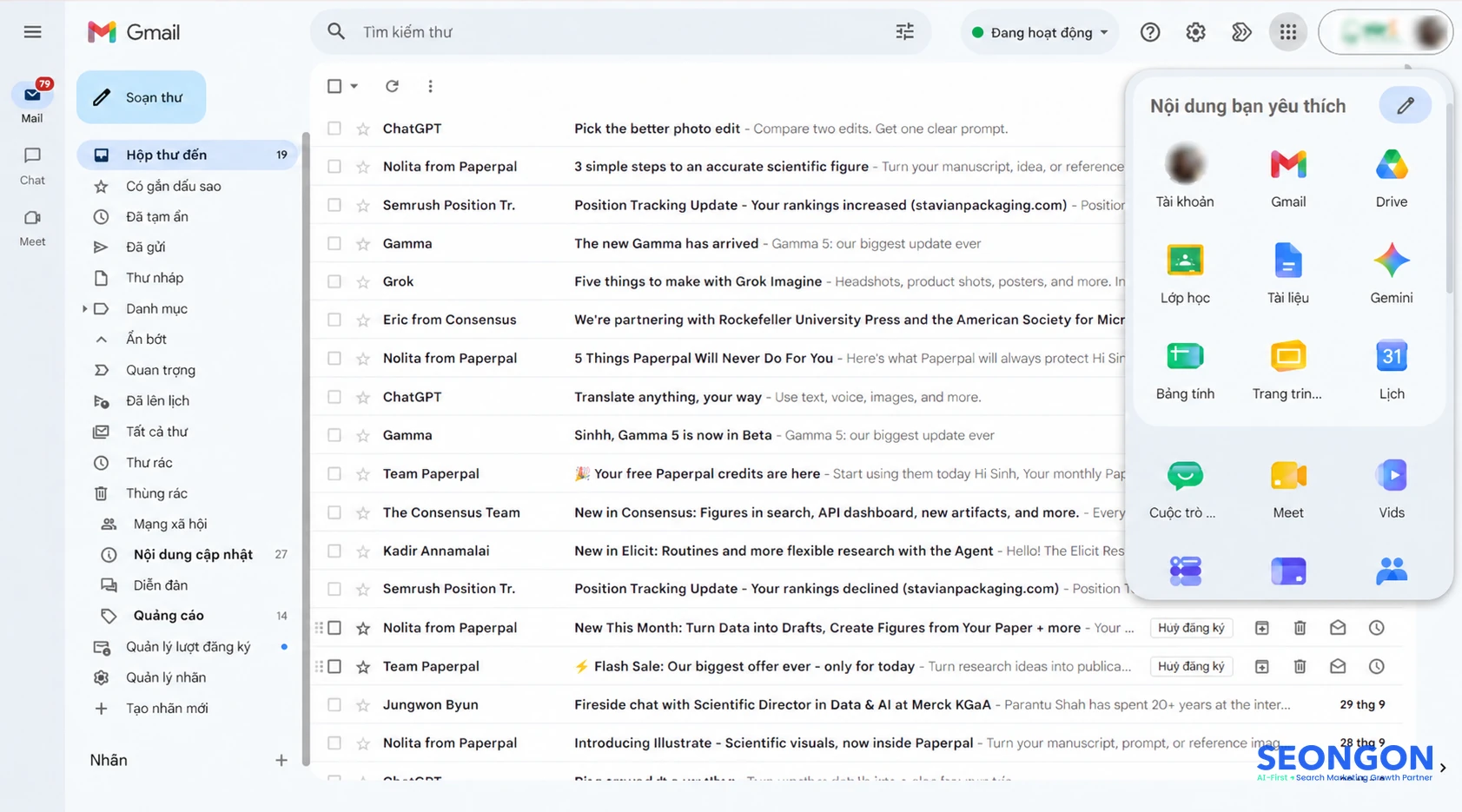Viewport: 1462px width, 812px height.
Task: Open Vids app in apps panel
Action: 1391,490
